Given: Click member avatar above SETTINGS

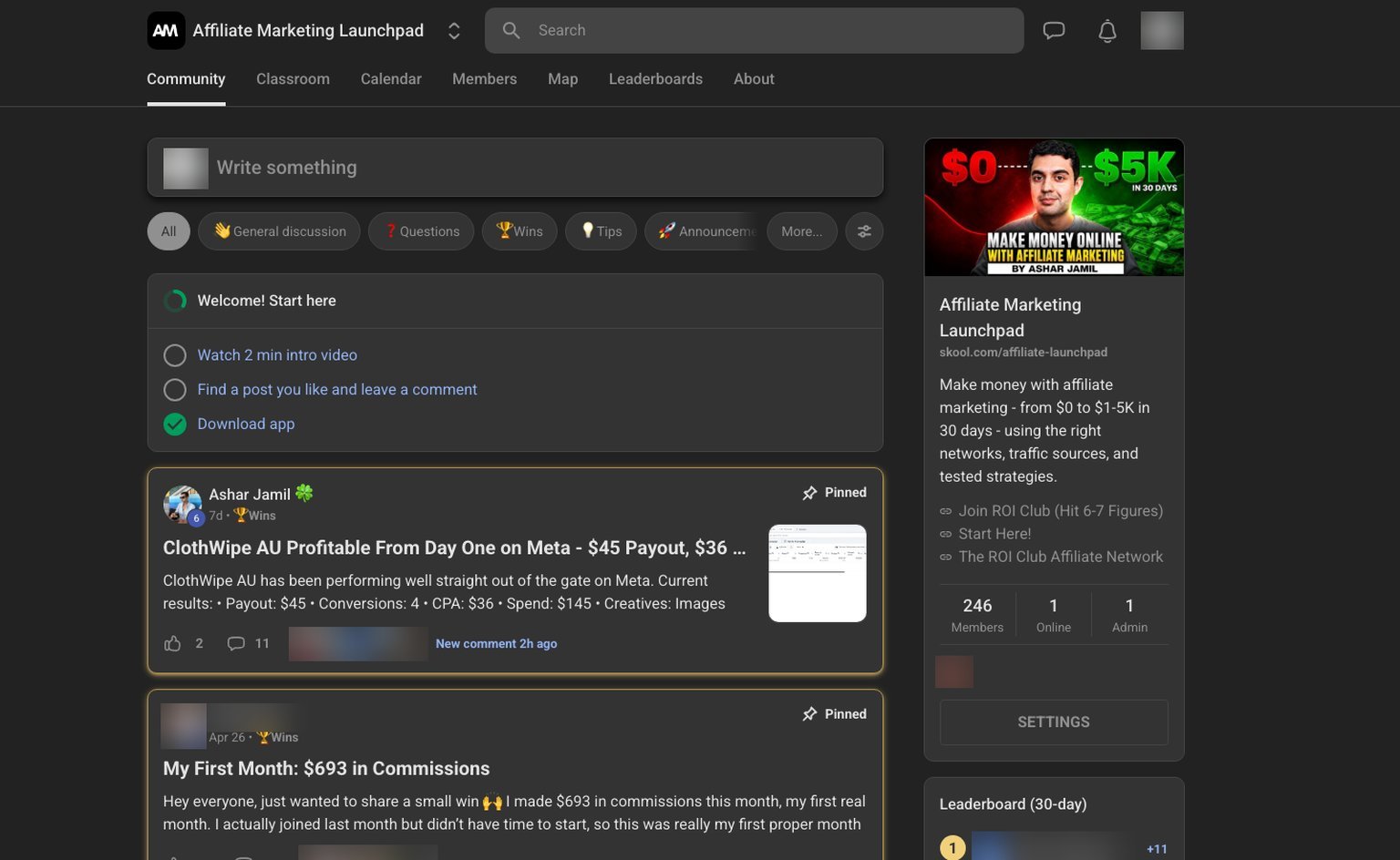Looking at the screenshot, I should [x=954, y=672].
